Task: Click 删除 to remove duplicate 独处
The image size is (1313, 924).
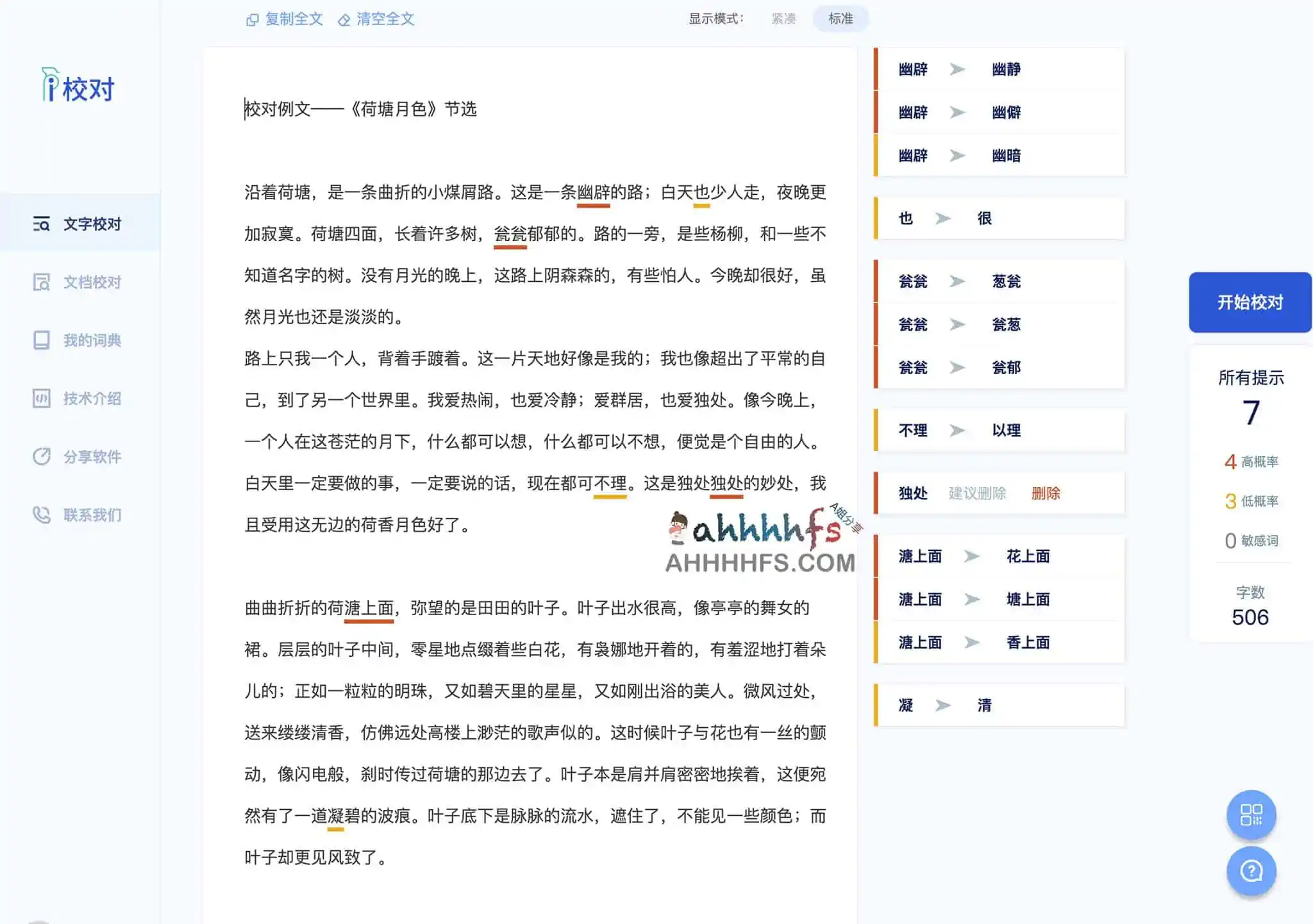Action: point(1046,493)
